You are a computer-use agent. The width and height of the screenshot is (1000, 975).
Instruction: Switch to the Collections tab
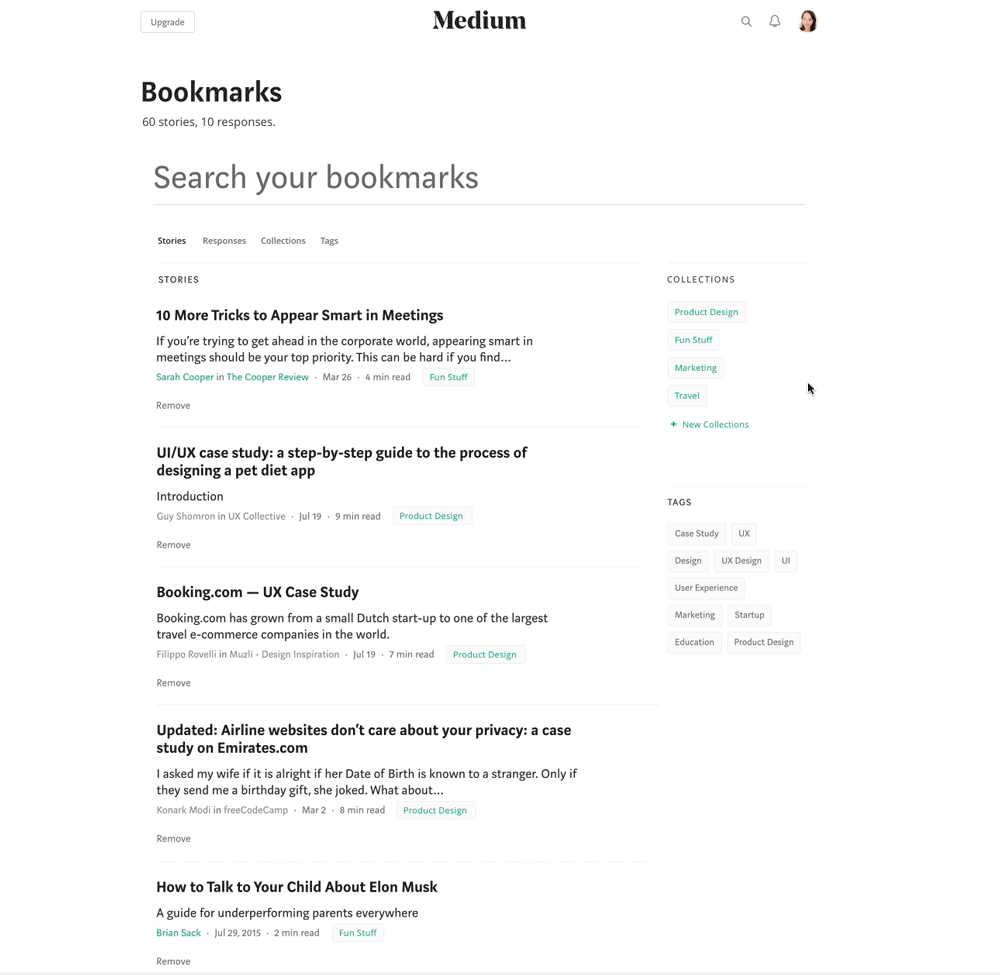pos(283,240)
